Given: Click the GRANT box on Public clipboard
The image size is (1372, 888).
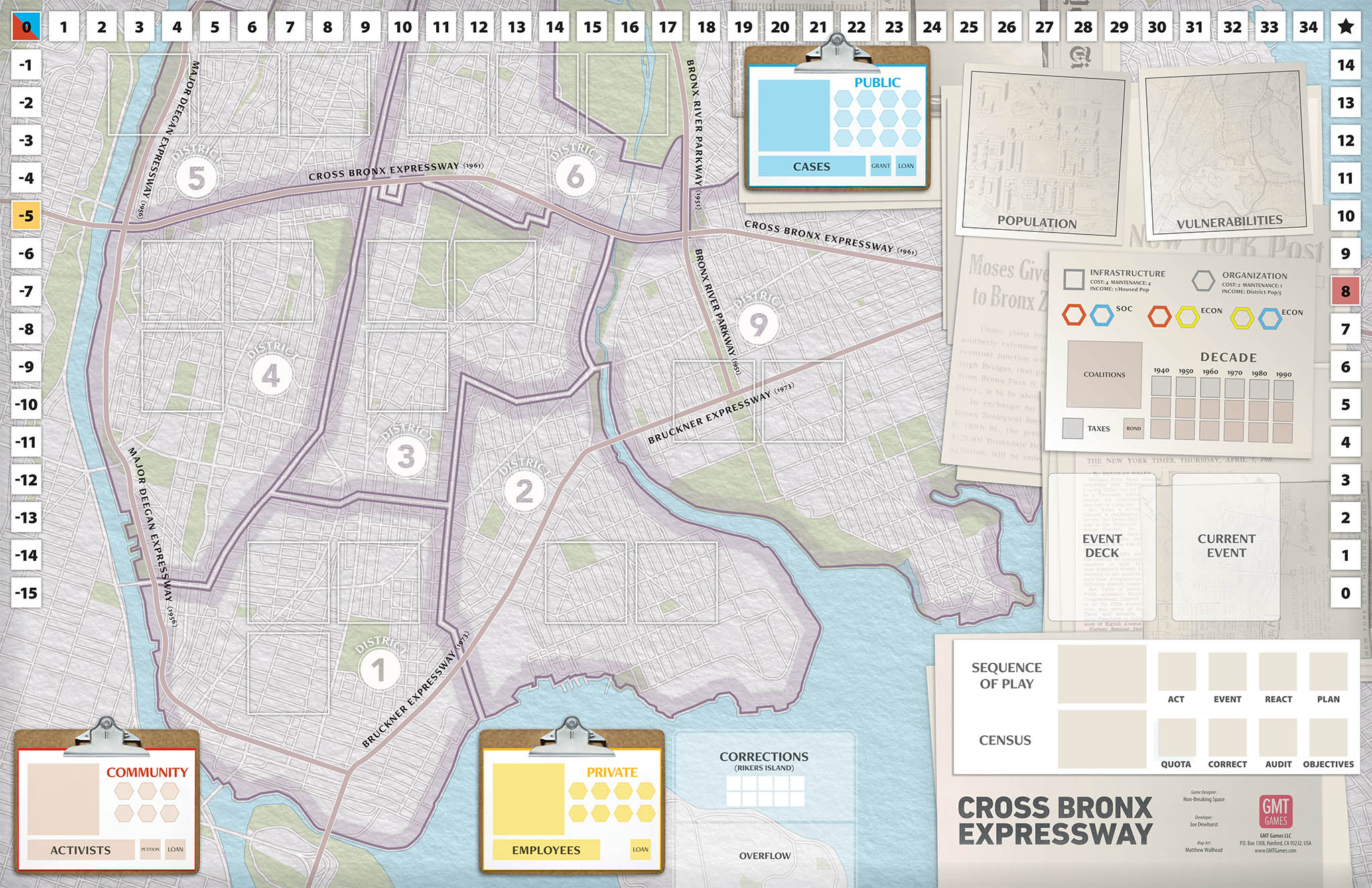Looking at the screenshot, I should click(x=880, y=166).
